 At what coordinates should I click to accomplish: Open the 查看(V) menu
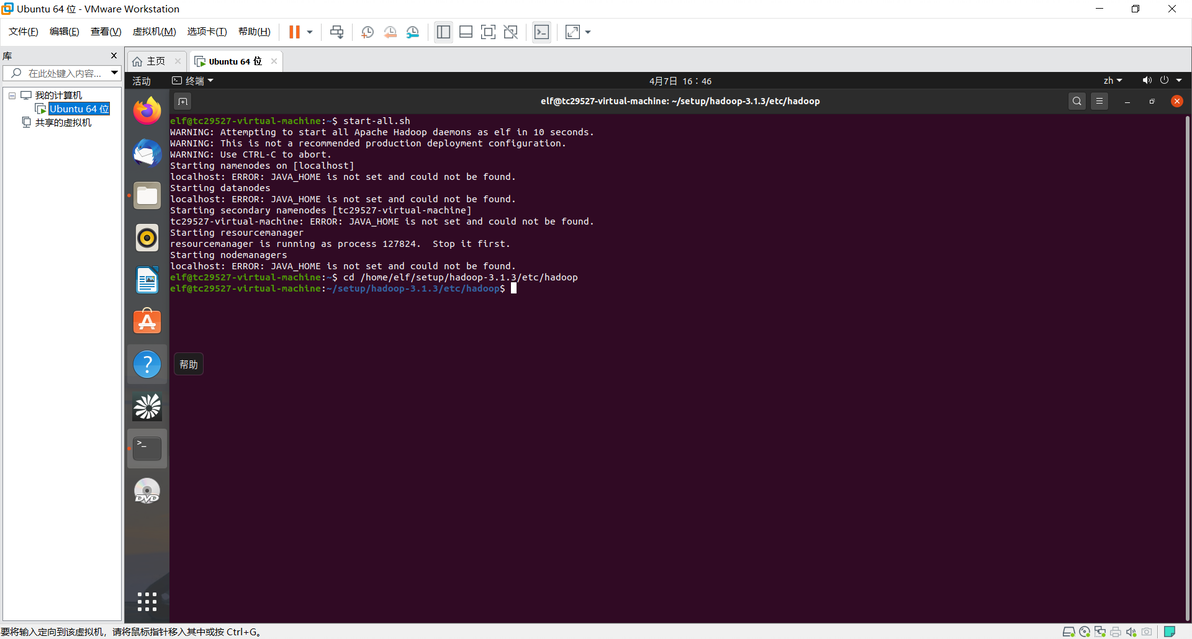click(x=106, y=31)
